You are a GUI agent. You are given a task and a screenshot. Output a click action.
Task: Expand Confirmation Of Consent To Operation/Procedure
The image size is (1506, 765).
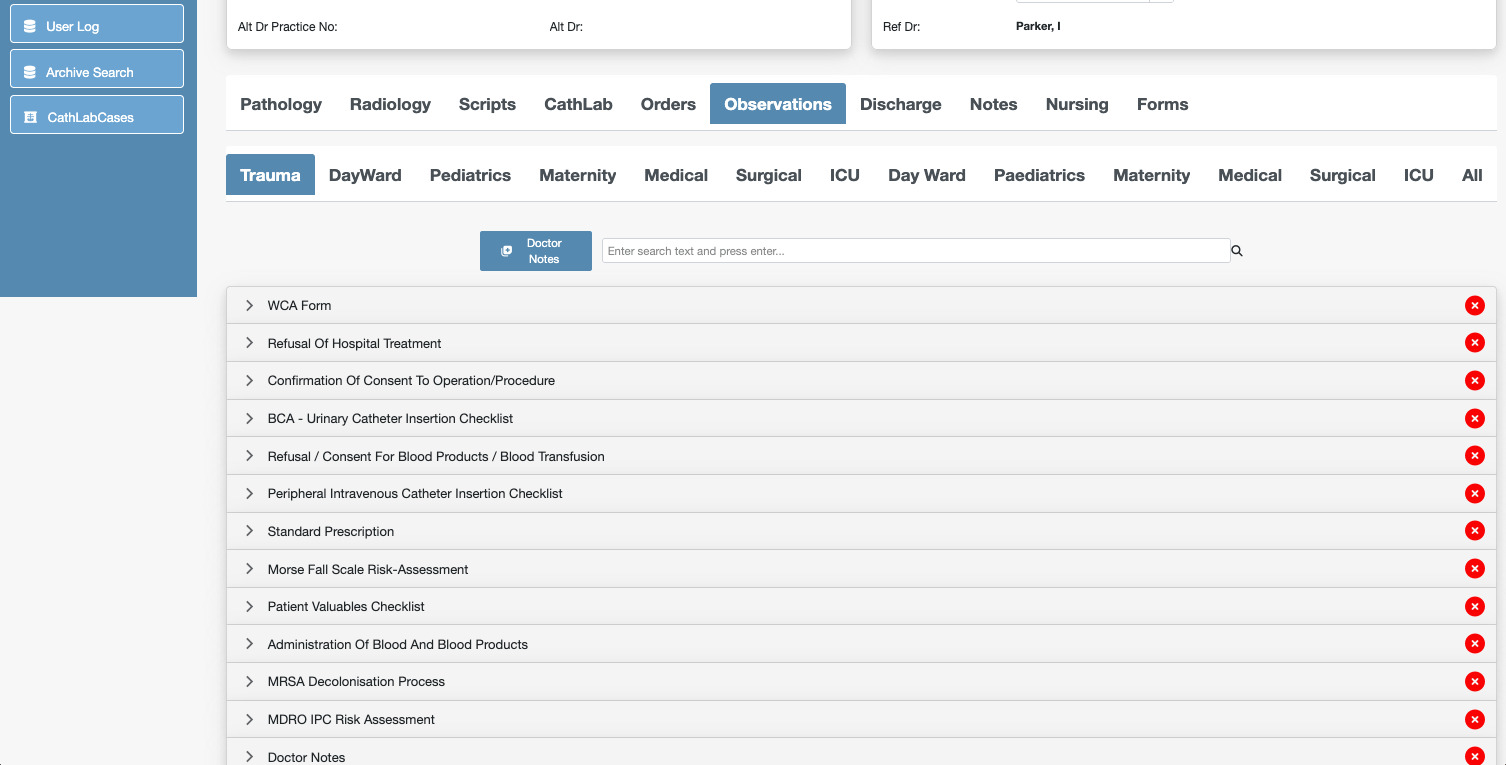250,380
